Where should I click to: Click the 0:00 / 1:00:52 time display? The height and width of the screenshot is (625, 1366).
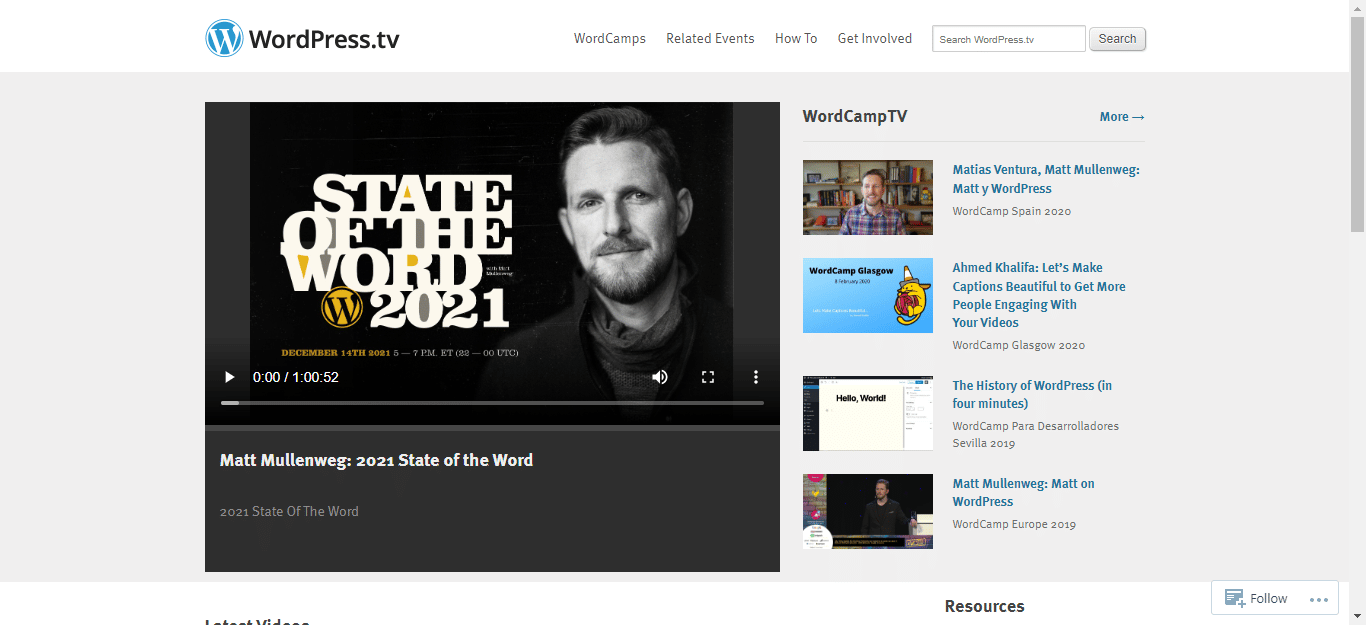point(296,377)
